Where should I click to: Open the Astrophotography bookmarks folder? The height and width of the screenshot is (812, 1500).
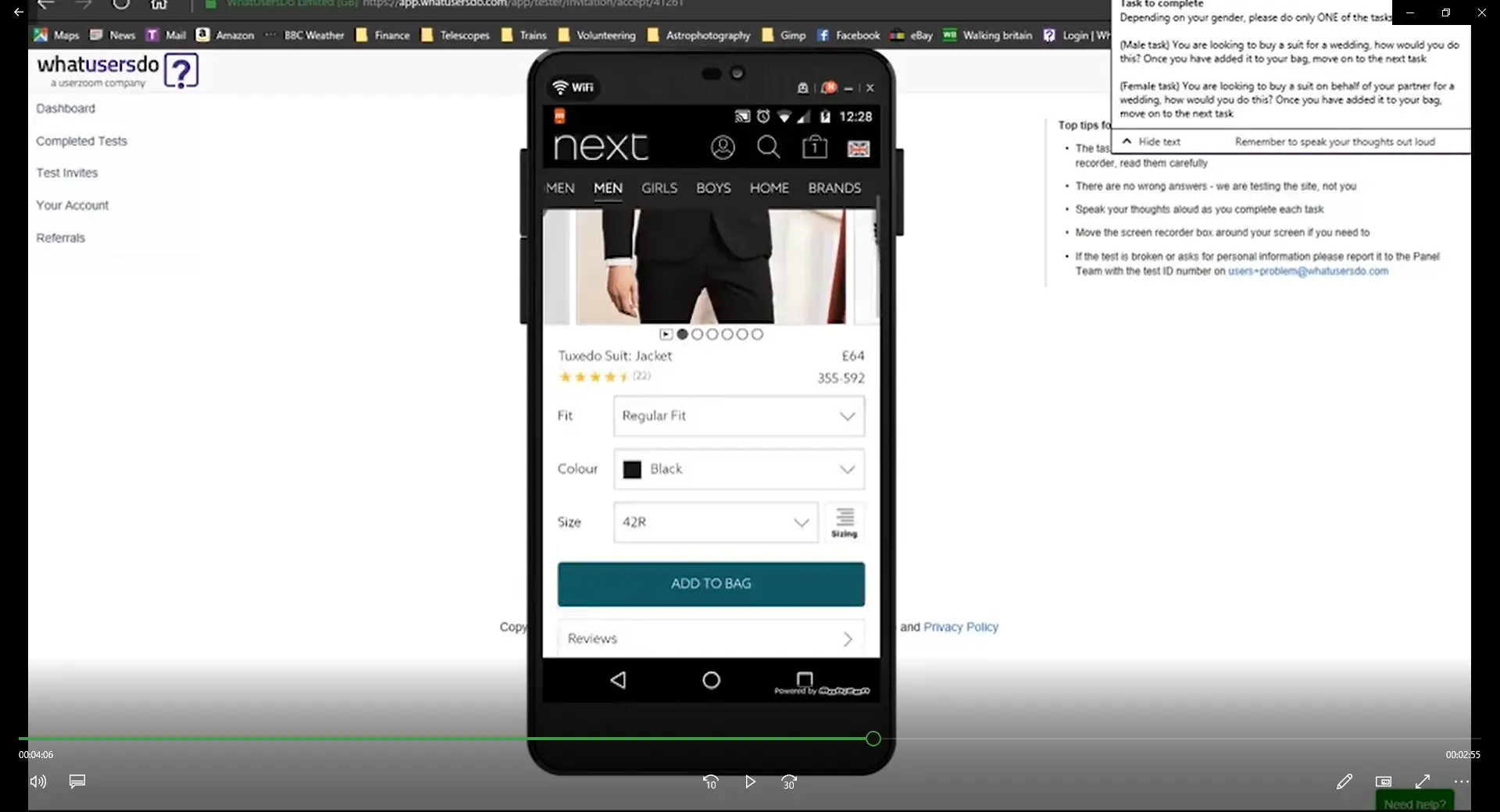click(698, 35)
